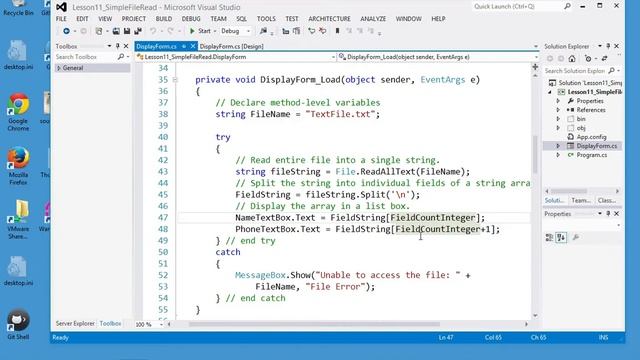640x360 pixels.
Task: Select App.config in Solution Explorer
Action: 591,137
